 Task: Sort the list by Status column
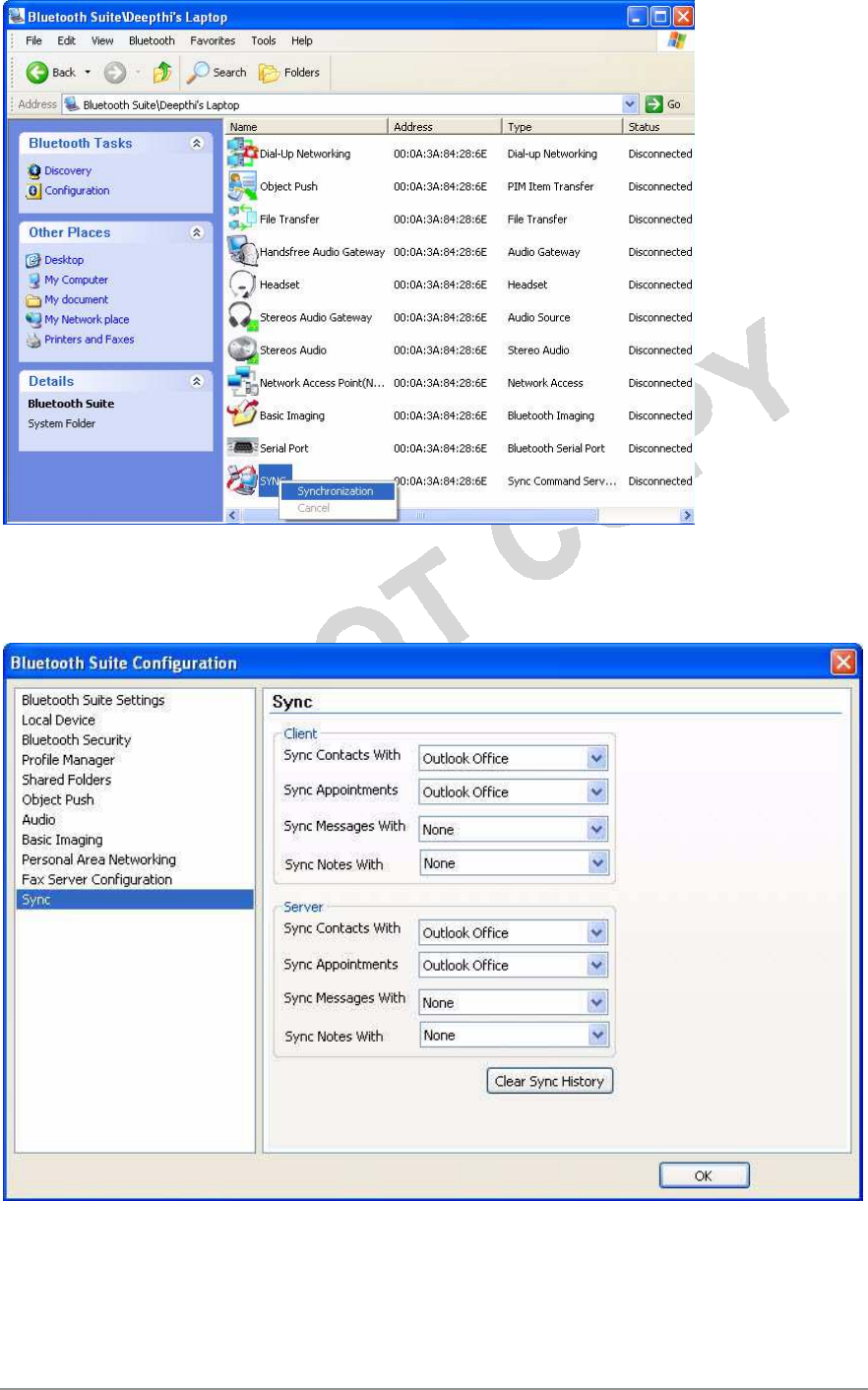pyautogui.click(x=659, y=127)
